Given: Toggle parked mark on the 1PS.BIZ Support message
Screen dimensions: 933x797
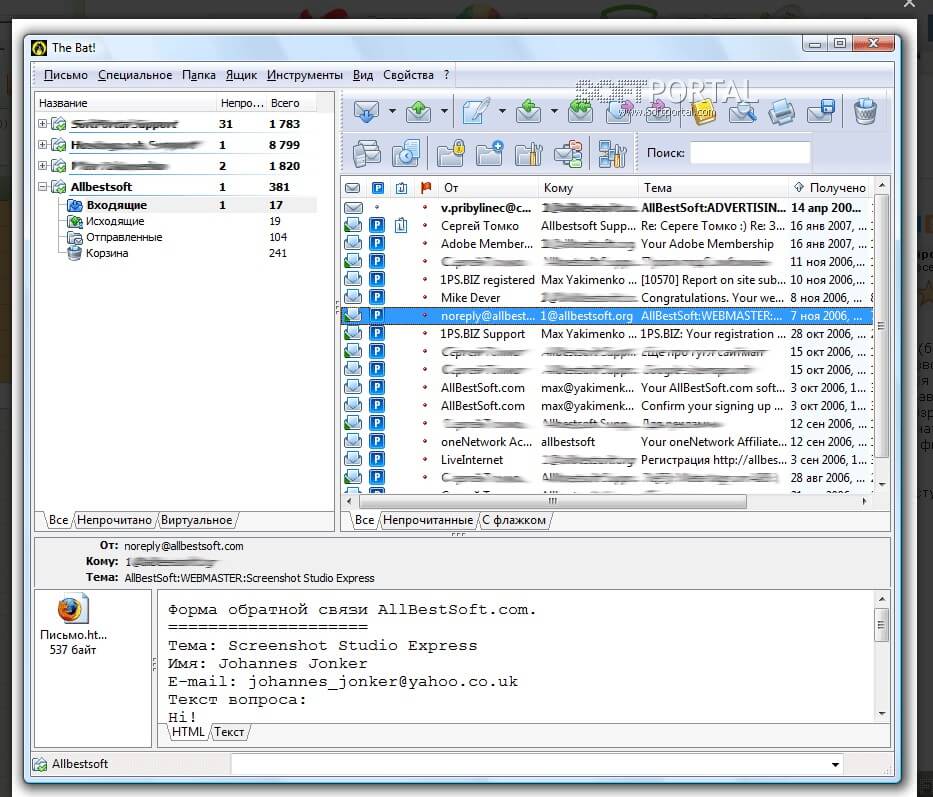Looking at the screenshot, I should (377, 333).
